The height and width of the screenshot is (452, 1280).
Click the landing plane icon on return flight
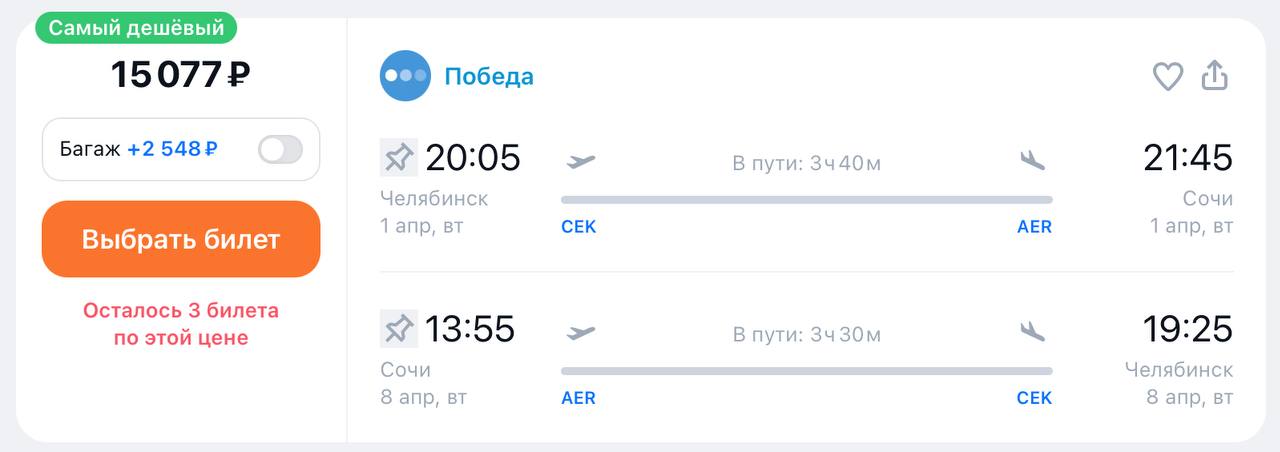pos(1033,331)
